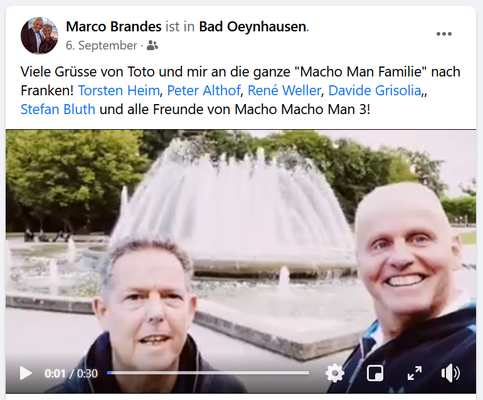Open Bad Oeynhausen location page
The height and width of the screenshot is (400, 483).
(x=253, y=26)
